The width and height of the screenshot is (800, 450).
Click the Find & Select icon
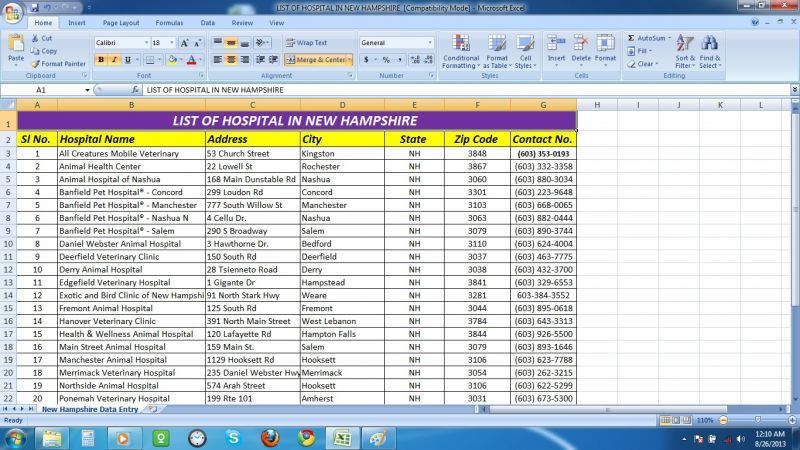(x=709, y=51)
